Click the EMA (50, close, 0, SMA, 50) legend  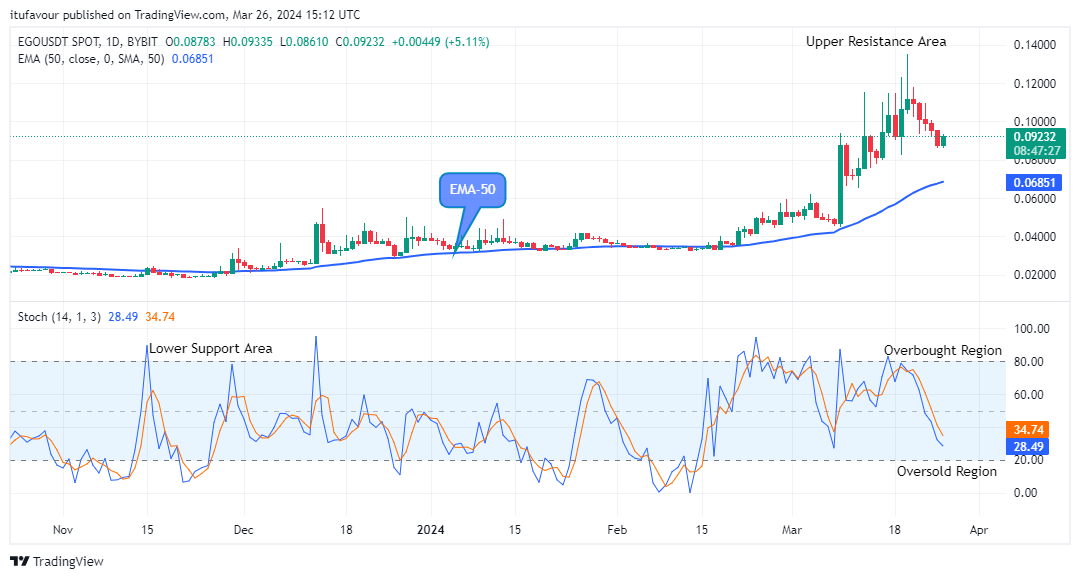pyautogui.click(x=91, y=59)
